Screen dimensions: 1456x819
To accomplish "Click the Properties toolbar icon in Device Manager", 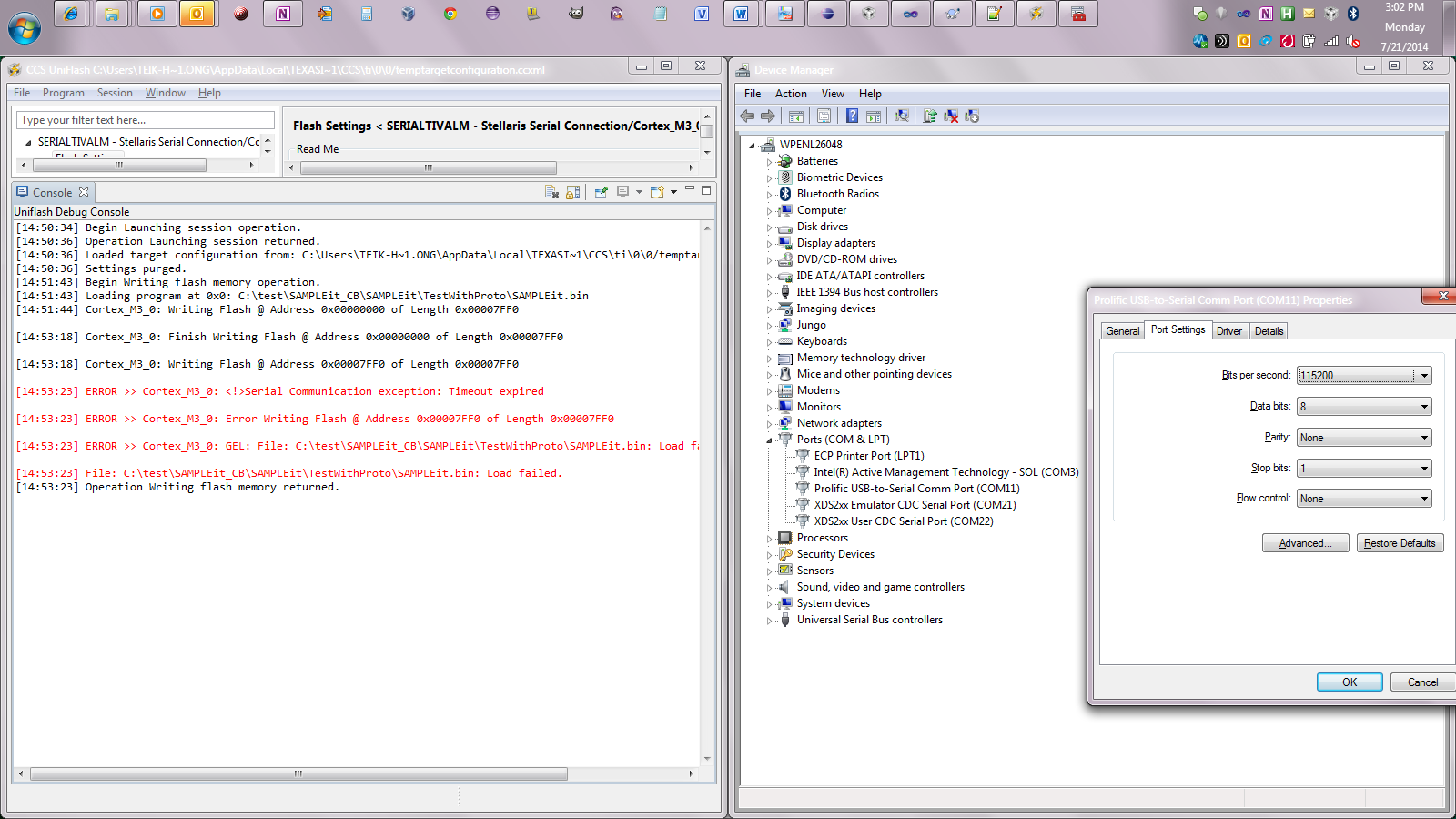I will 824,116.
